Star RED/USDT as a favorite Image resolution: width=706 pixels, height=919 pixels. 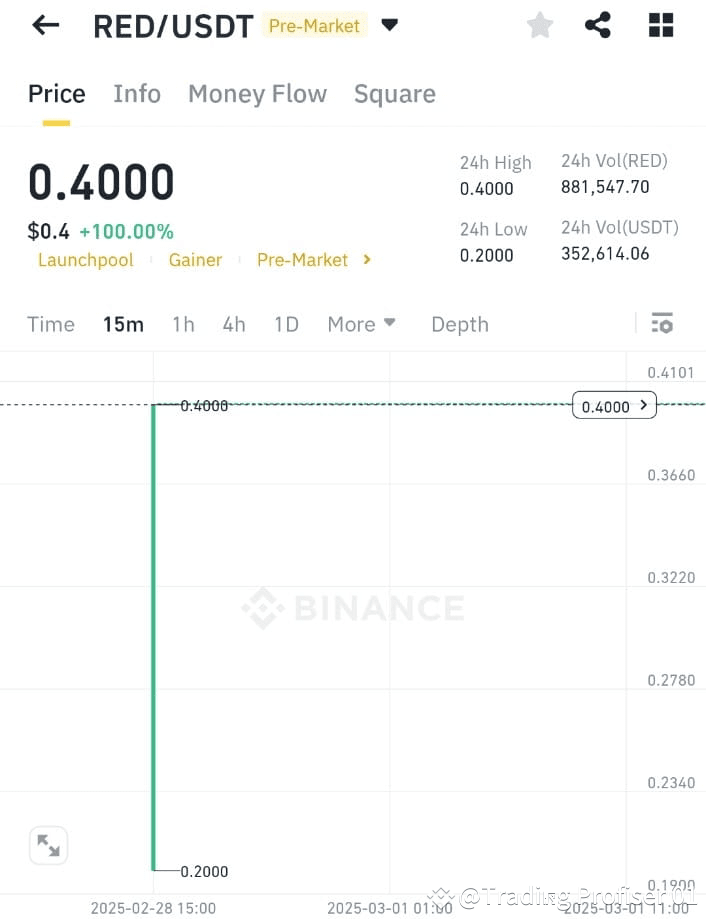tap(539, 25)
